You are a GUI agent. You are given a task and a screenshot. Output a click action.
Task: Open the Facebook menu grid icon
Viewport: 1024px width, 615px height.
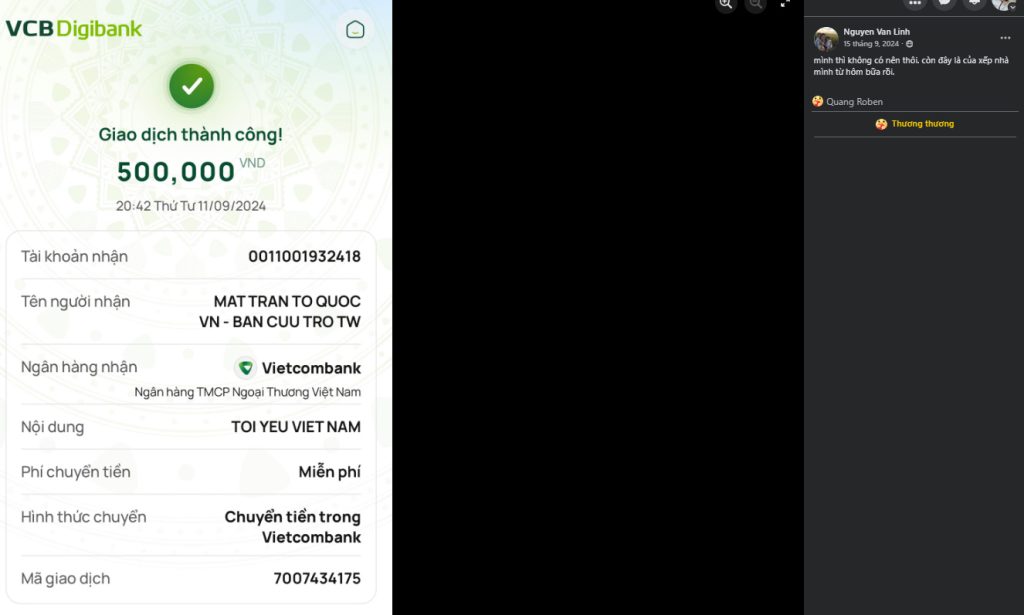[x=915, y=3]
